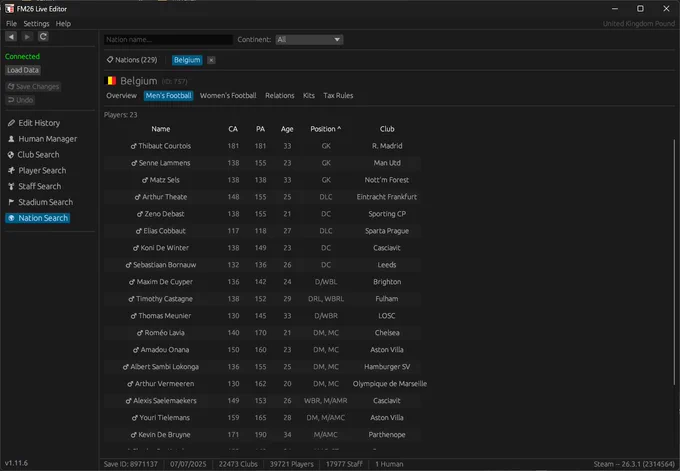Open the Help menu
680x471 pixels.
coord(63,23)
